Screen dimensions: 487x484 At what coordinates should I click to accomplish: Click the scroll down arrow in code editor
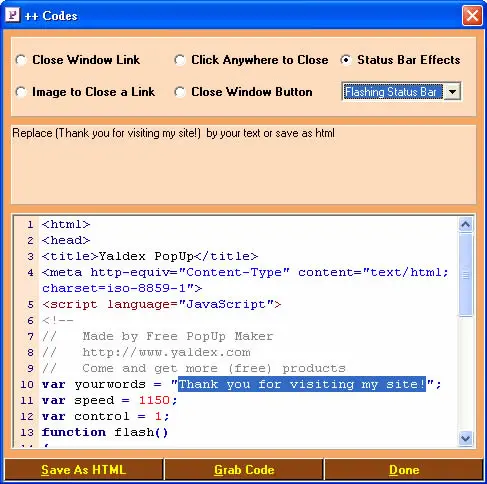[x=466, y=438]
